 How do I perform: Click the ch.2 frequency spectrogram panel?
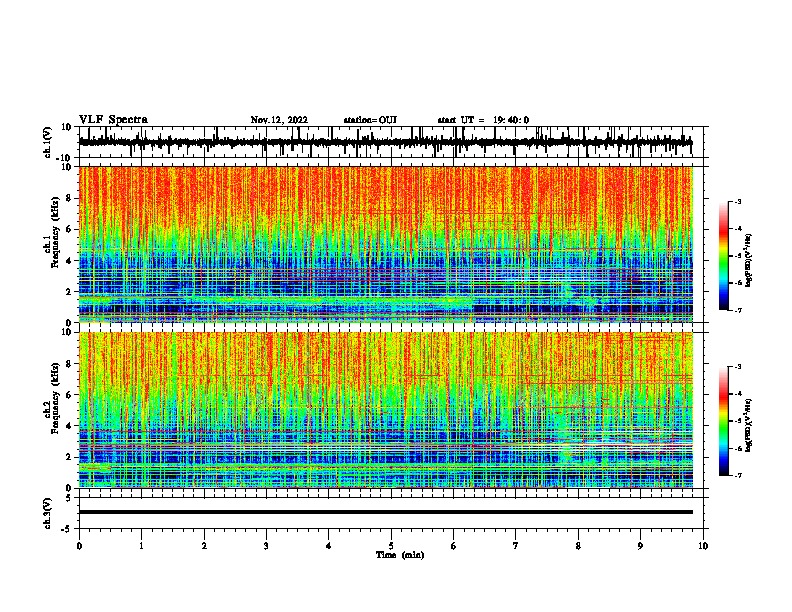[x=386, y=410]
